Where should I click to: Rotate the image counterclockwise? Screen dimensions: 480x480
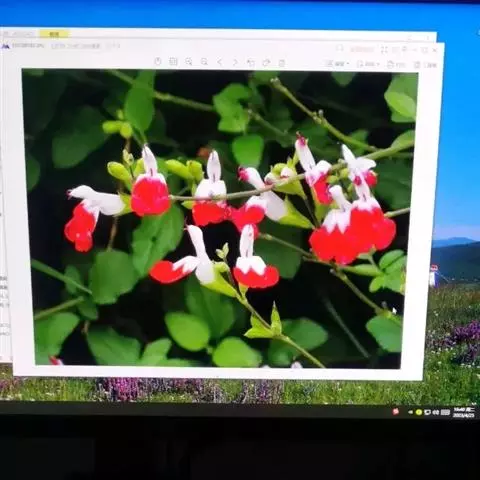click(x=251, y=62)
